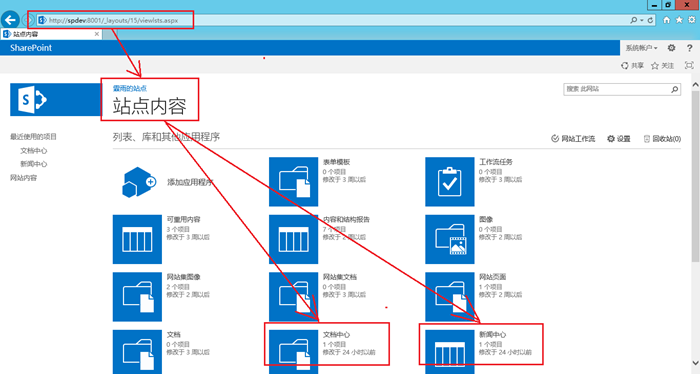The width and height of the screenshot is (700, 374).
Task: Click the 共享 share button
Action: (x=632, y=66)
